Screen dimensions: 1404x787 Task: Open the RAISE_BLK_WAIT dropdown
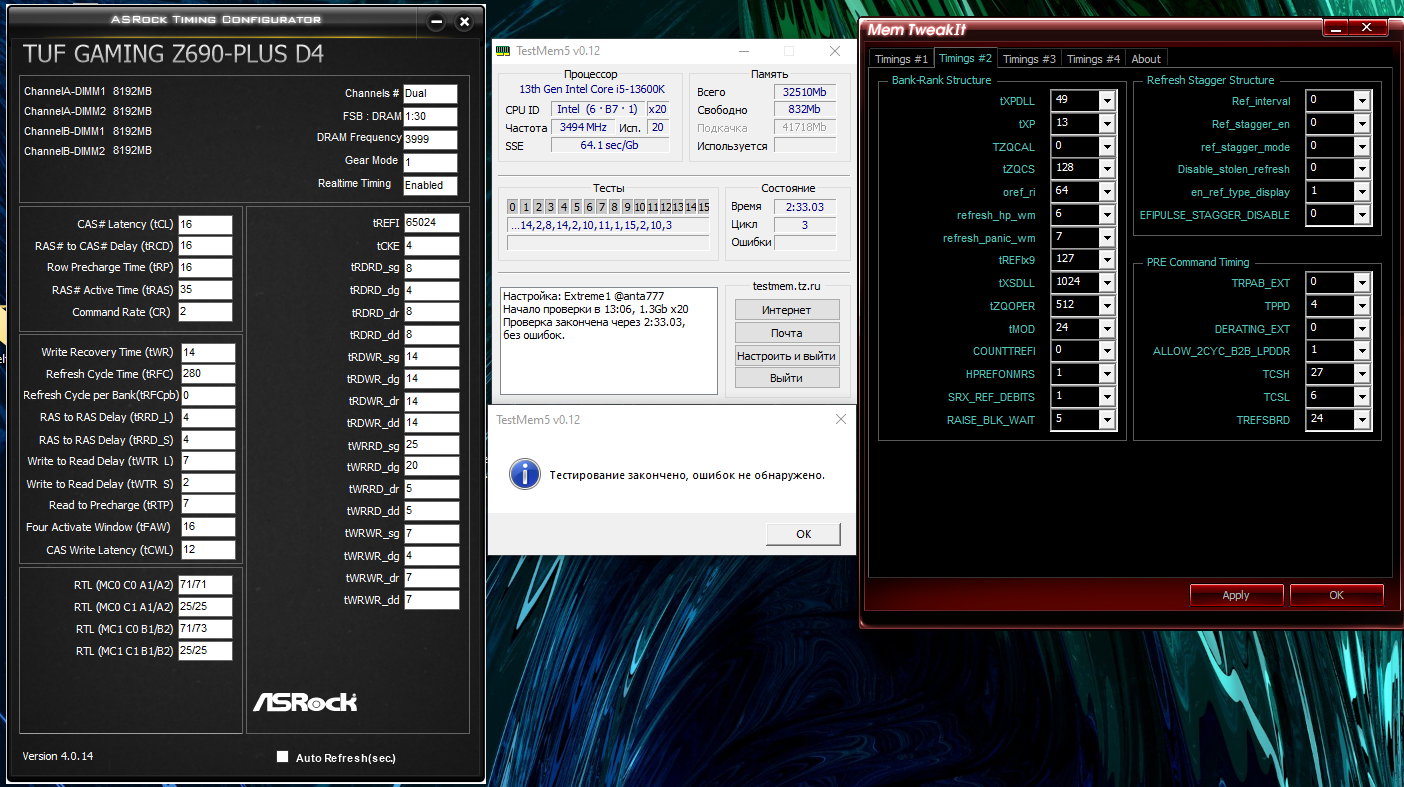pyautogui.click(x=1107, y=420)
